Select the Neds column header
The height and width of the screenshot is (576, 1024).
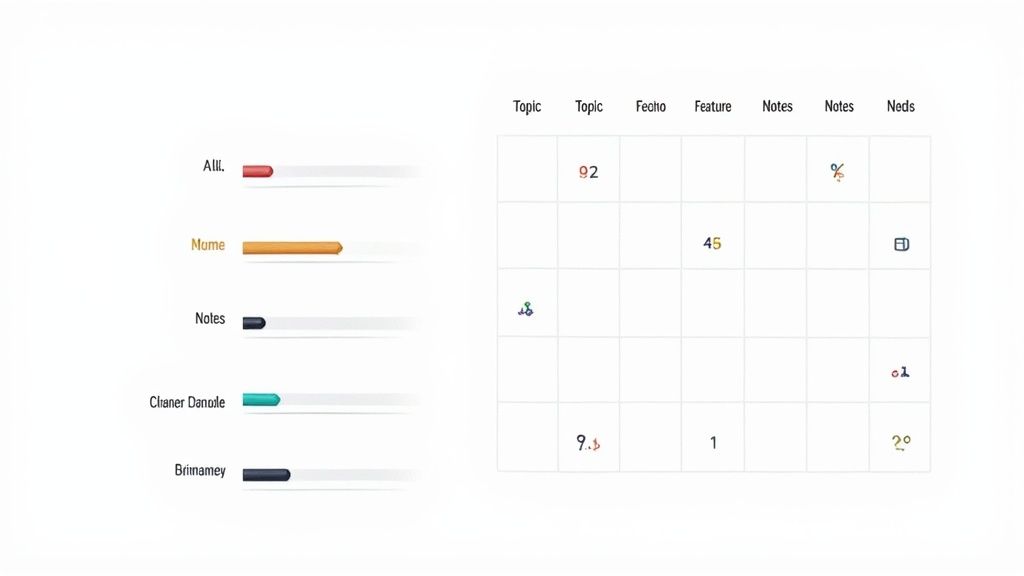[900, 106]
